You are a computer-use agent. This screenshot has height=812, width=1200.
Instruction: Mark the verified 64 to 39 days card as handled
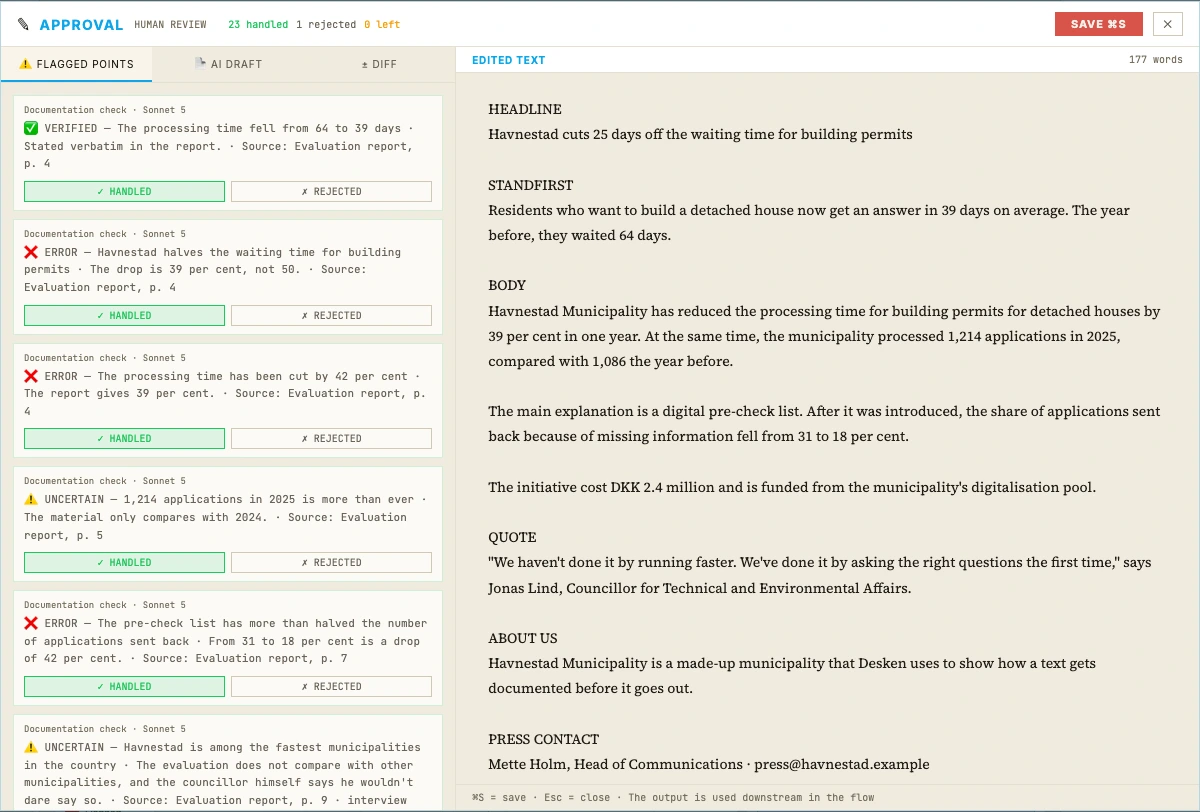point(124,191)
